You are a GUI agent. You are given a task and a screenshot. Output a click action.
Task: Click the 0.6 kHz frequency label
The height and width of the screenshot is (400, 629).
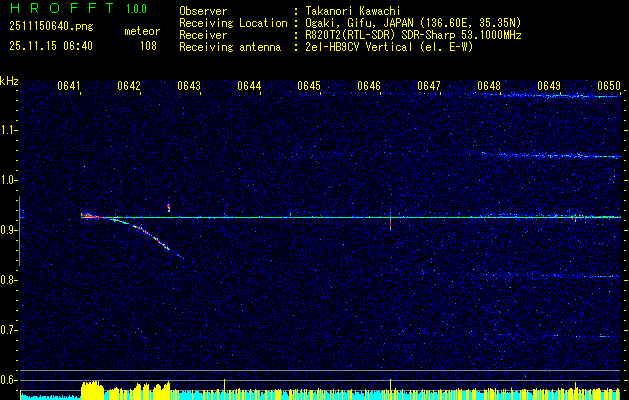(x=8, y=380)
